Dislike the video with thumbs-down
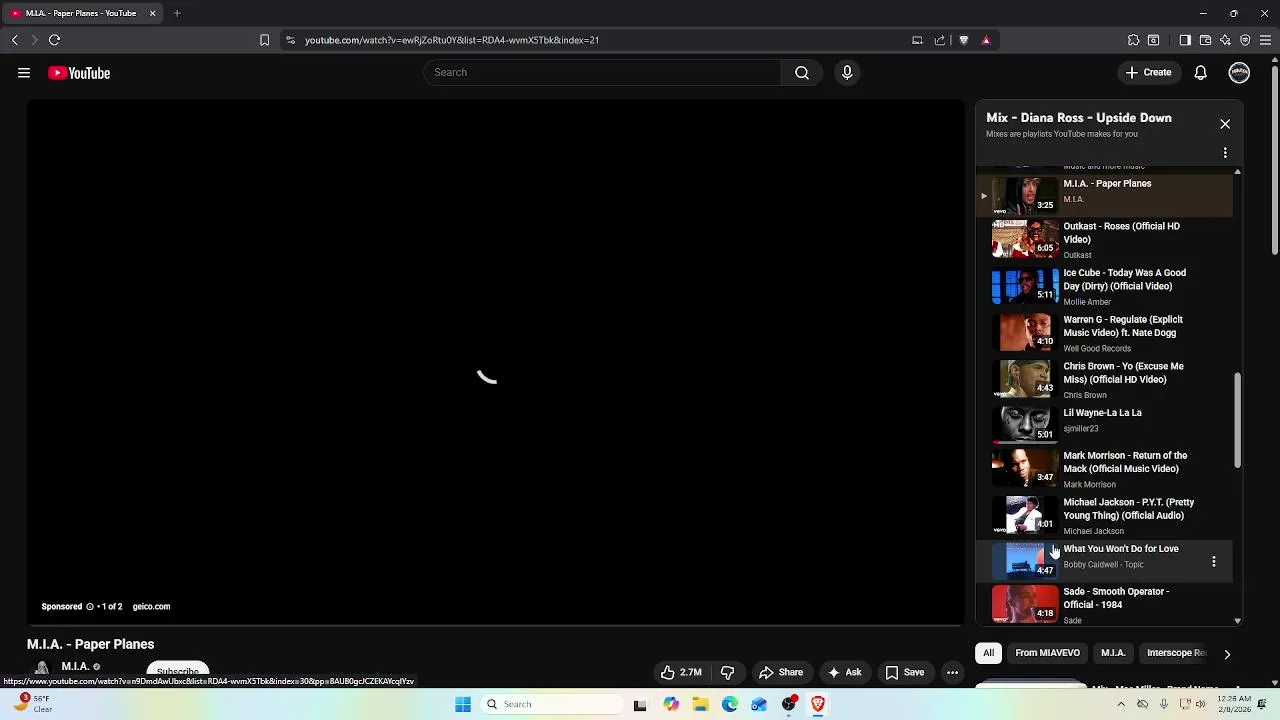 tap(728, 672)
